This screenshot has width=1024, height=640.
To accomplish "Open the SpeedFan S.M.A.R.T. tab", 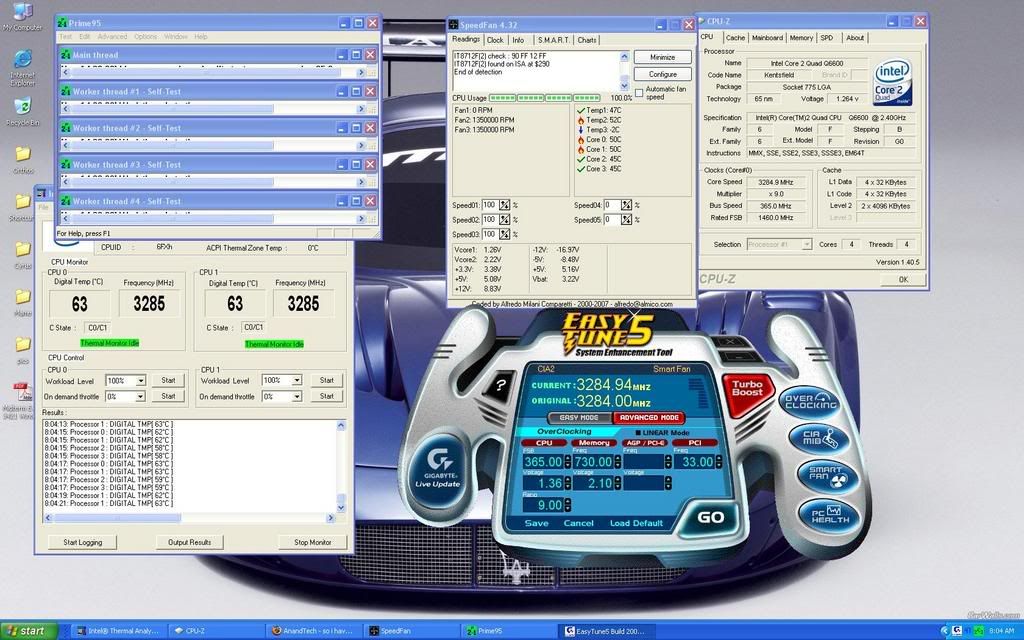I will pos(553,40).
